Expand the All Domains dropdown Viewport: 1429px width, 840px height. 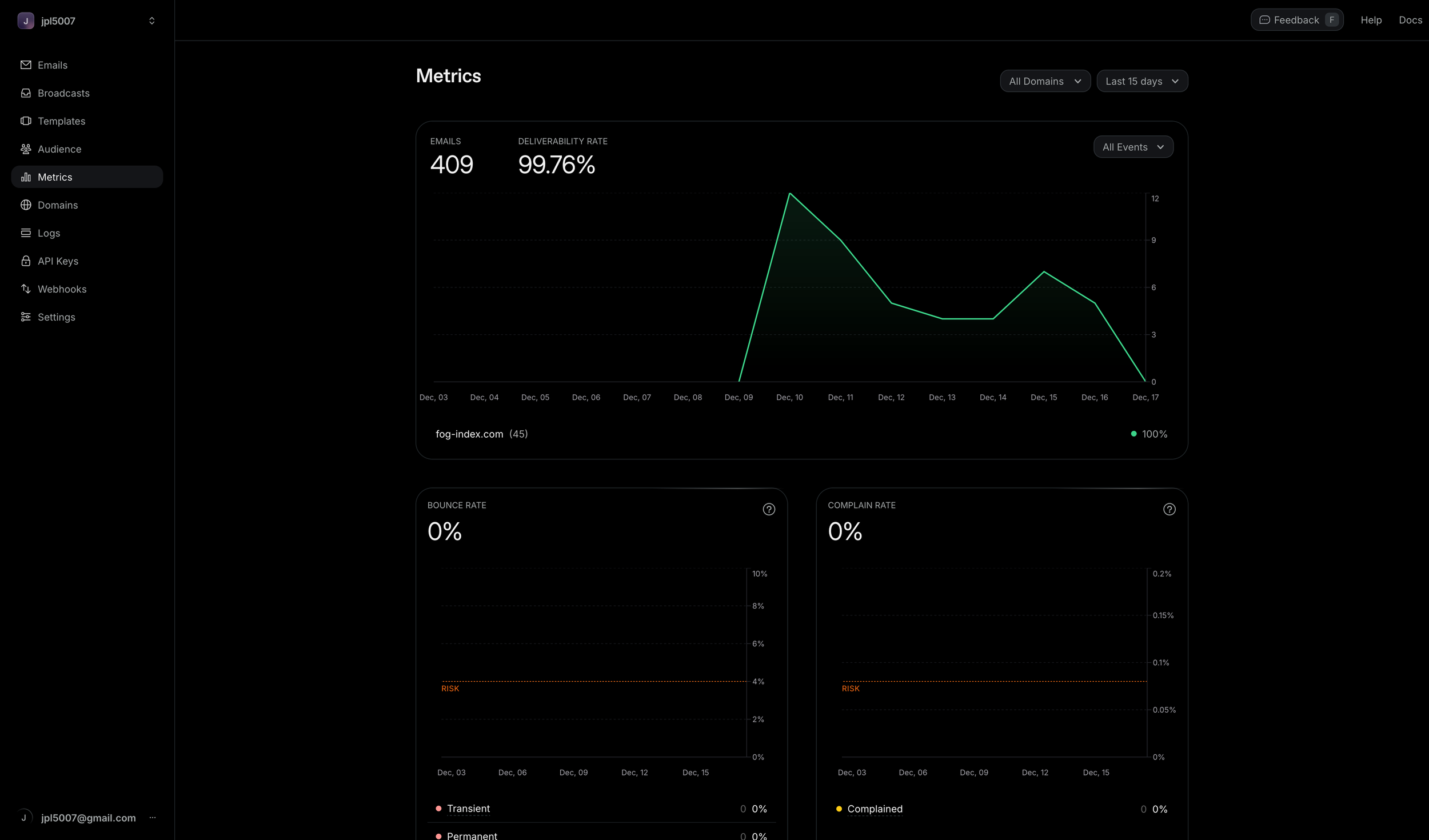[x=1045, y=81]
